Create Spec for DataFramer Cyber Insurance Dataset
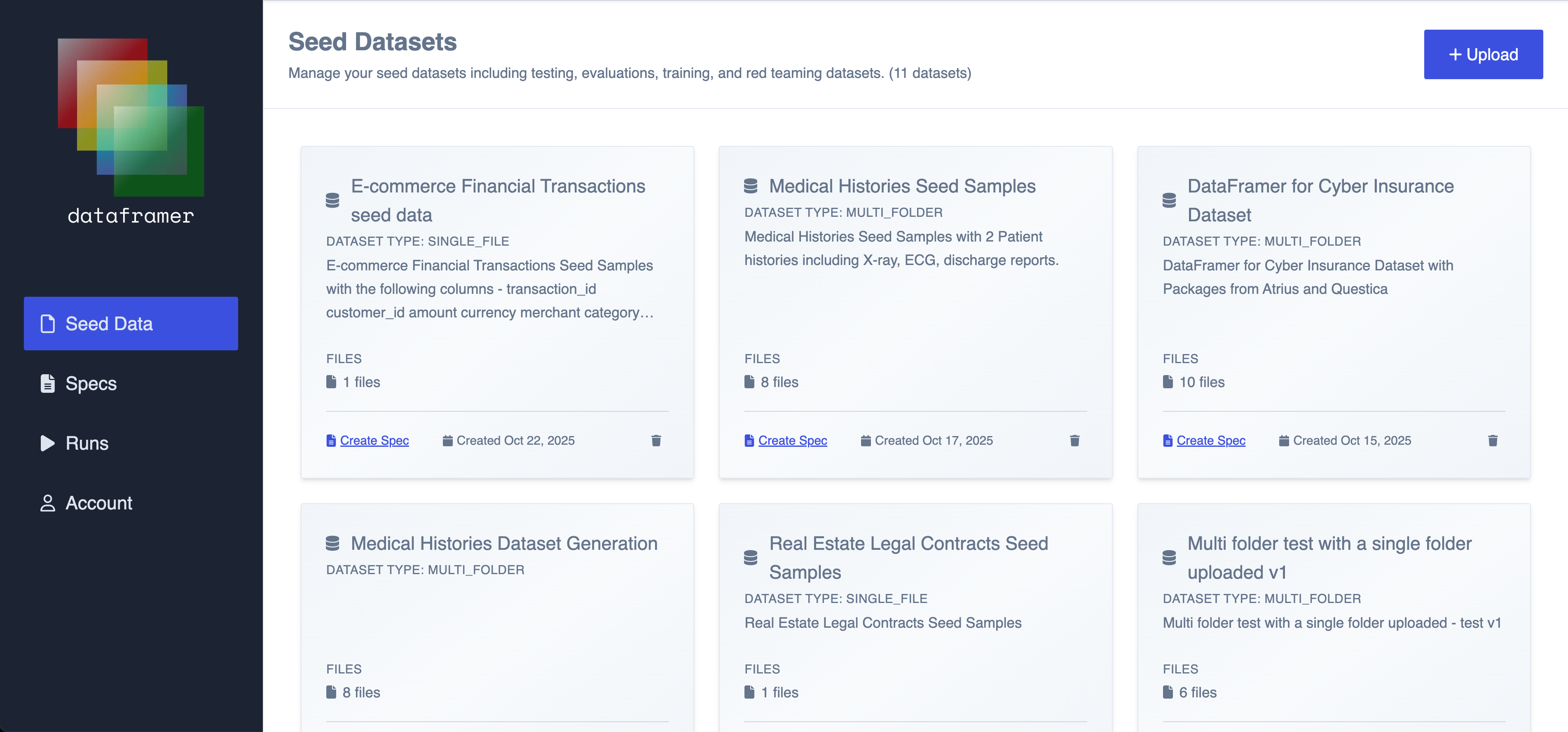 (1210, 440)
